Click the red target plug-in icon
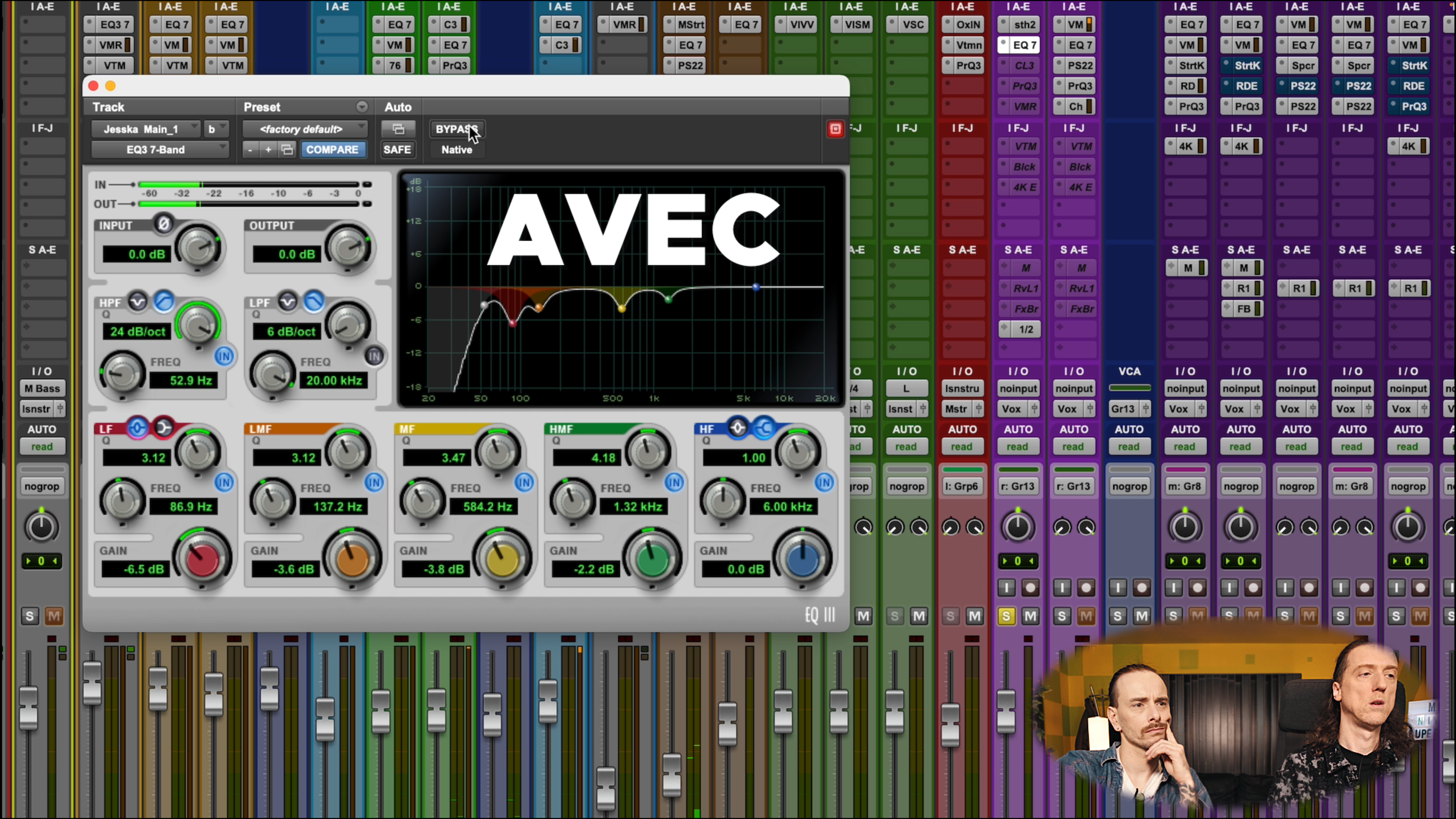Image resolution: width=1456 pixels, height=819 pixels. pyautogui.click(x=835, y=129)
